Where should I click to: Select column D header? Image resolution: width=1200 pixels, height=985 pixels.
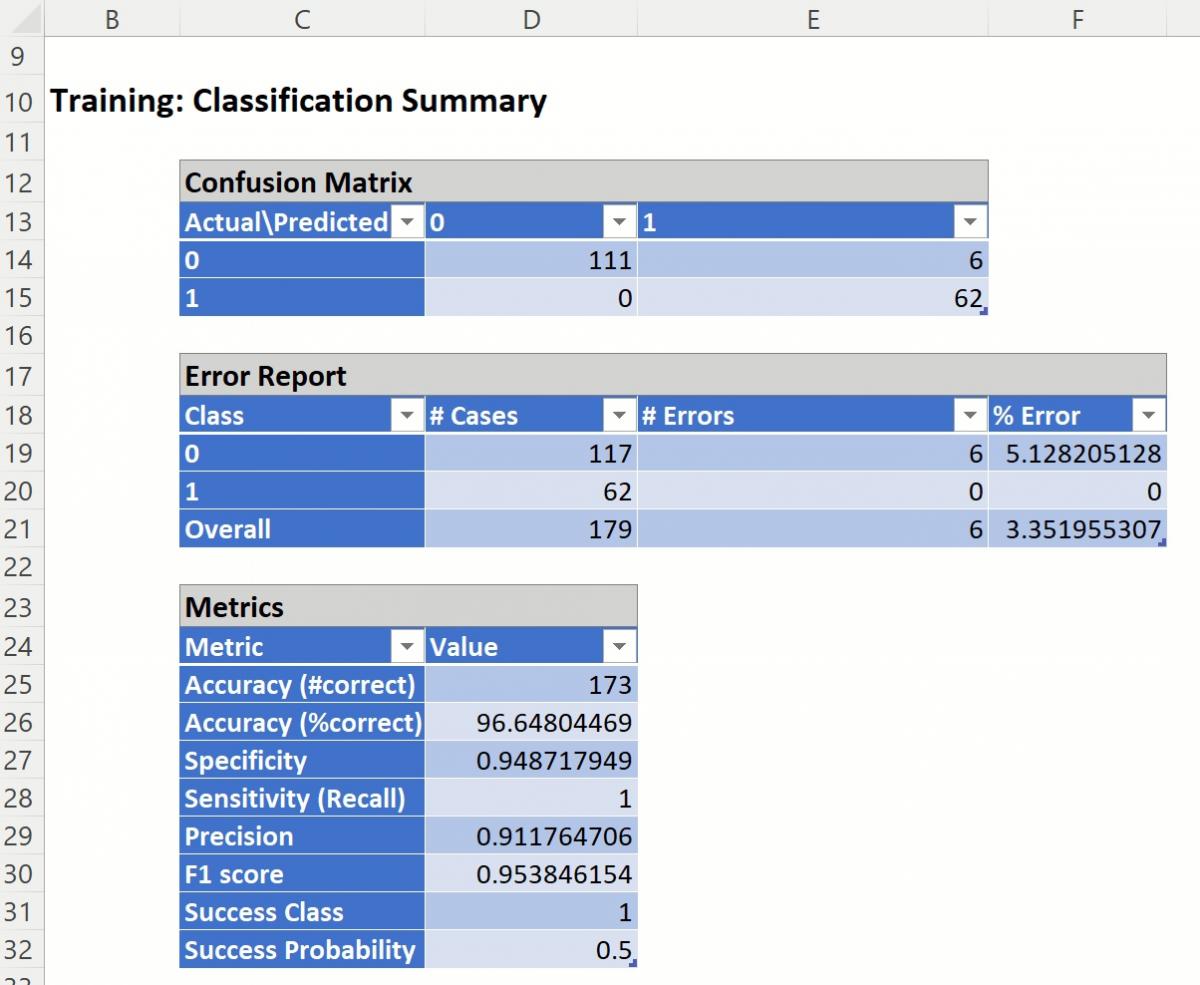tap(531, 18)
